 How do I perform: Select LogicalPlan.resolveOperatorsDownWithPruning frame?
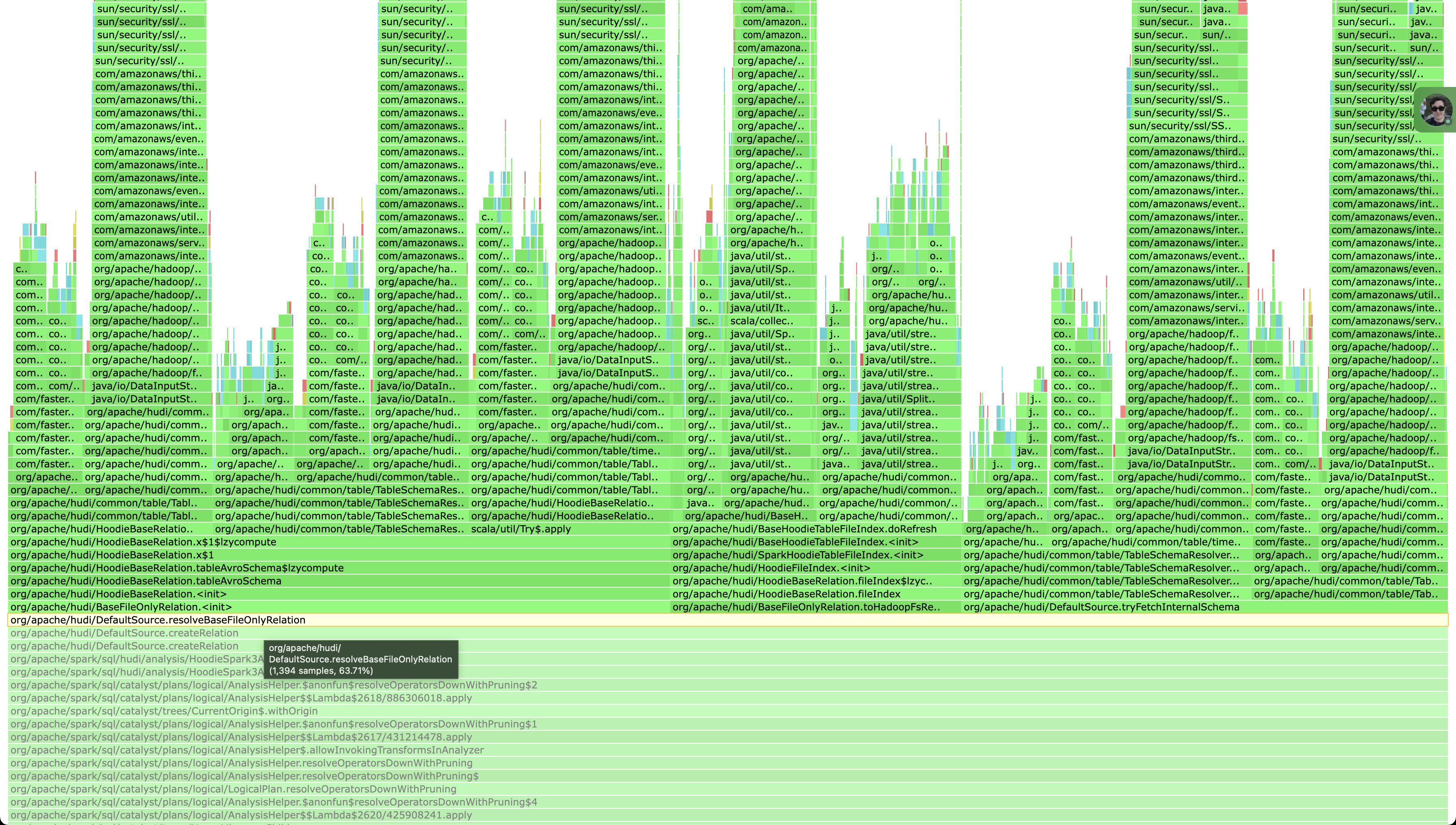pos(233,789)
